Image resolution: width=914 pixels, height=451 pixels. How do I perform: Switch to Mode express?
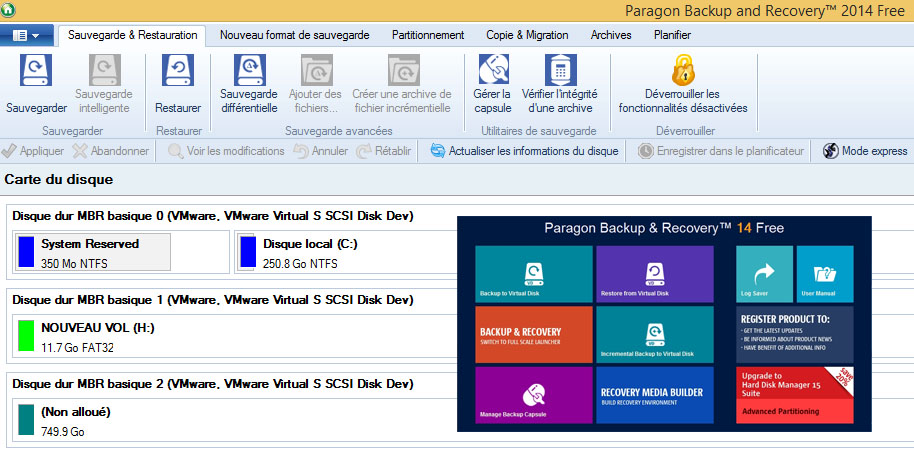tap(865, 151)
